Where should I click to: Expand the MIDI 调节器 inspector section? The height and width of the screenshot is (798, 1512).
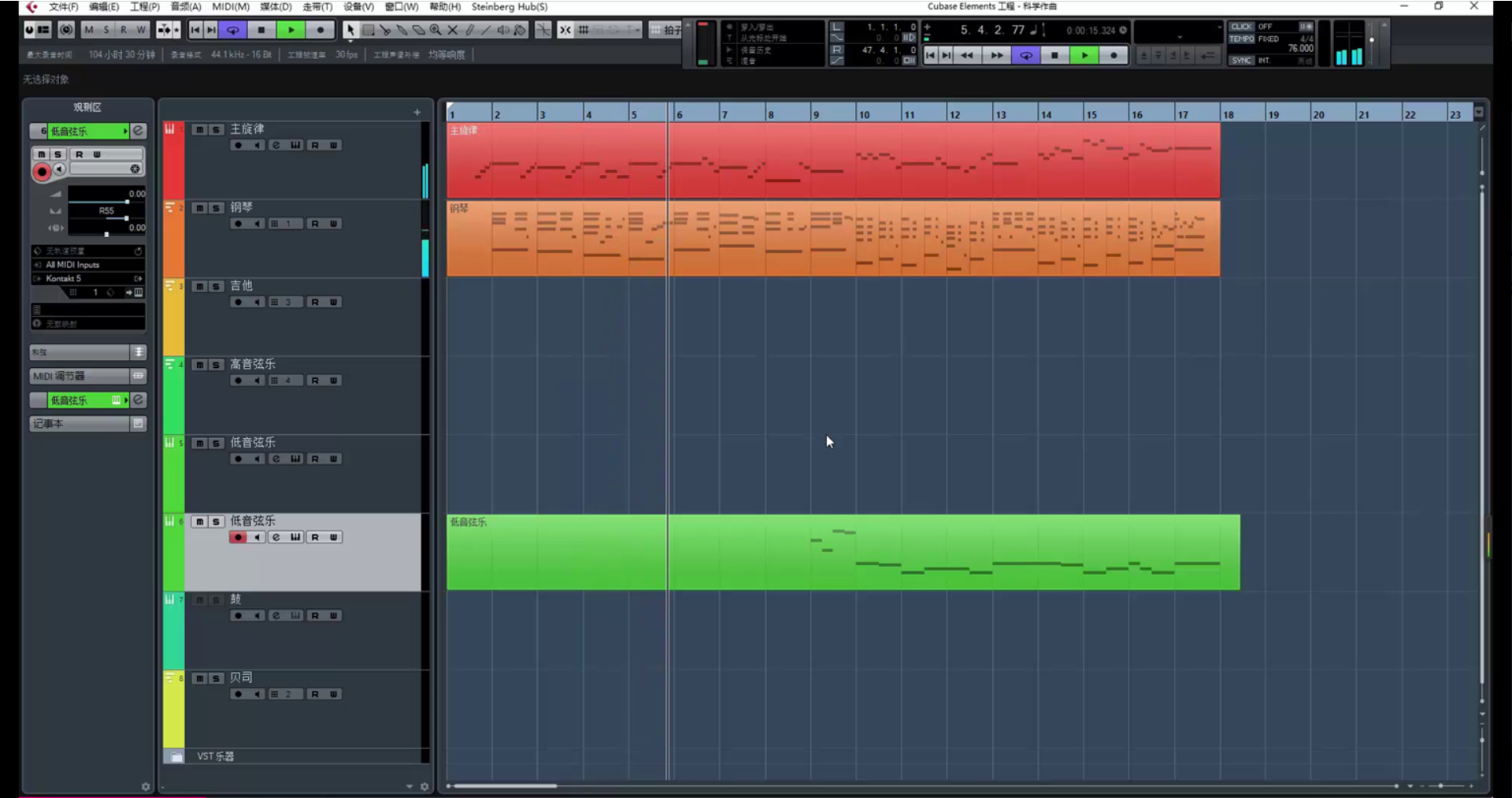click(x=88, y=376)
